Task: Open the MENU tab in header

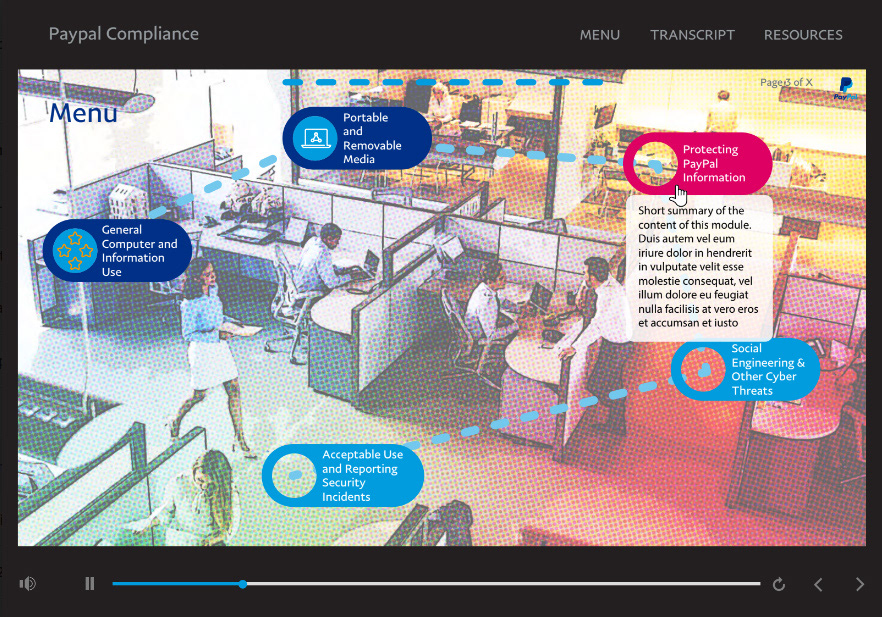Action: pos(600,35)
